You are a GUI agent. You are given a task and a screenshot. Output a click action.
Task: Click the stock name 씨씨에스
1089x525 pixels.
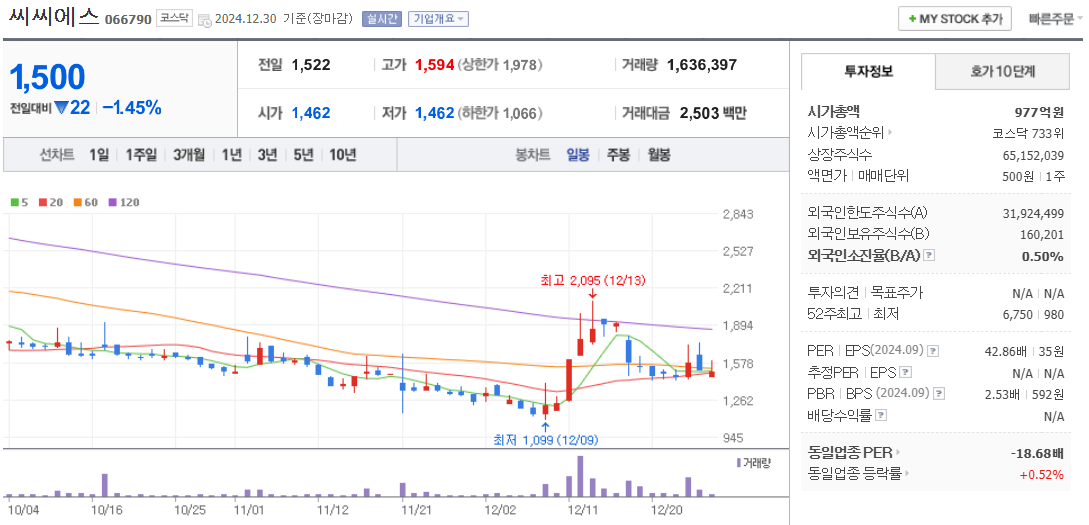[54, 17]
